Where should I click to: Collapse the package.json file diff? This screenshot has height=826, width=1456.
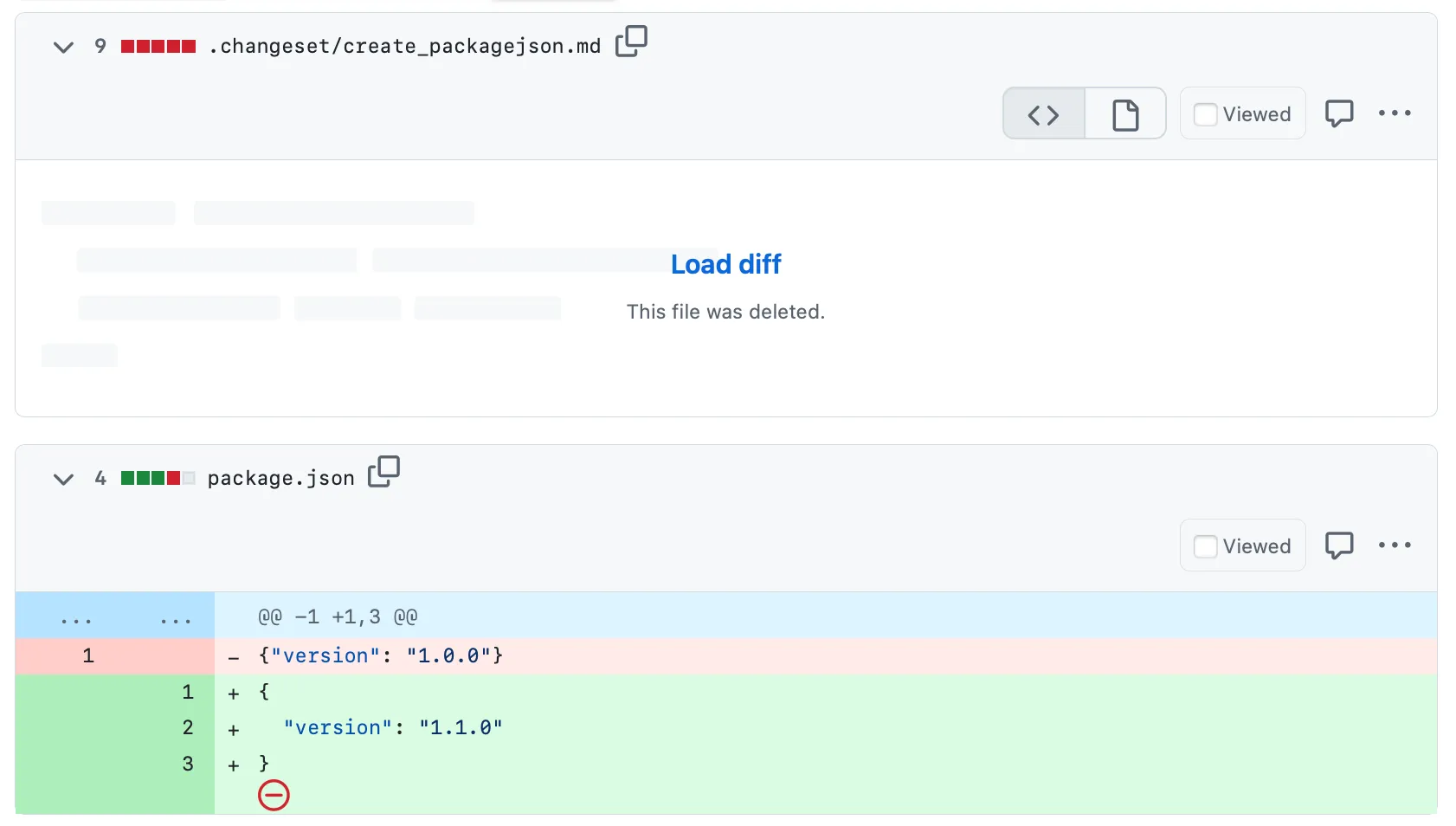pyautogui.click(x=63, y=479)
